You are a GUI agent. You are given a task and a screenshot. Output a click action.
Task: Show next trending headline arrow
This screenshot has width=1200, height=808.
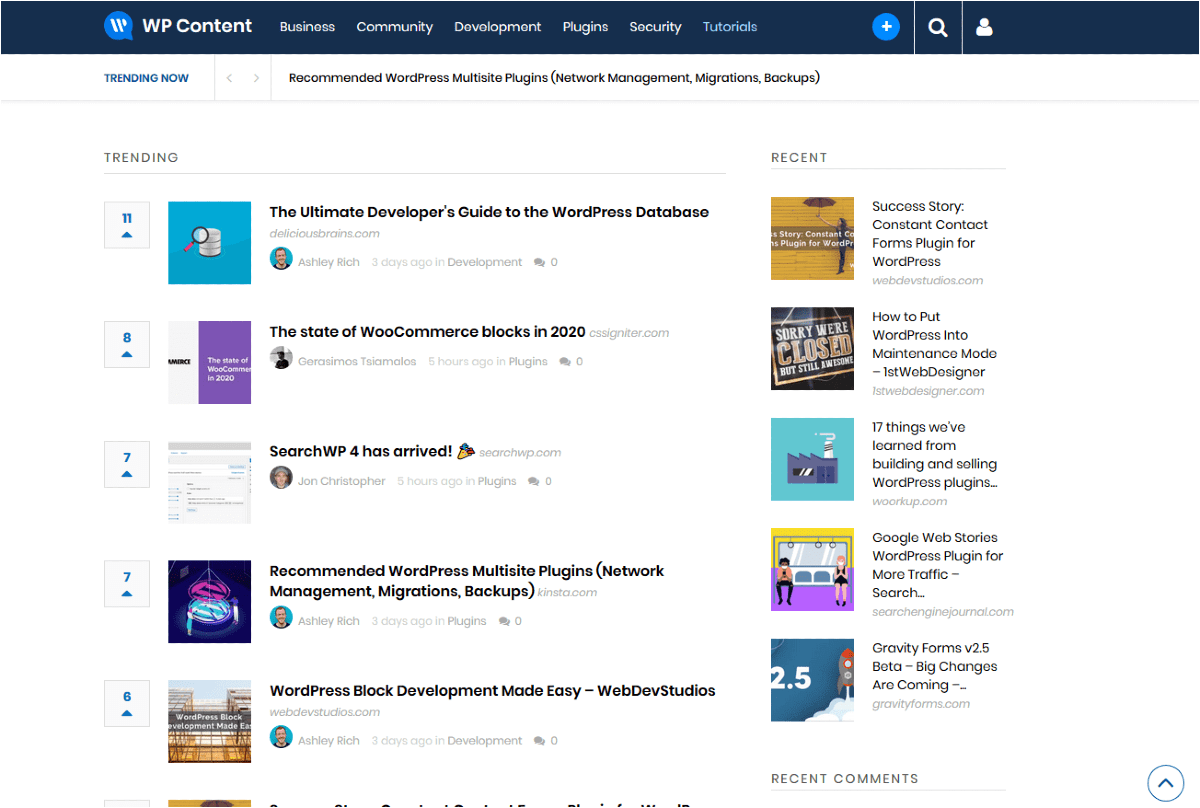256,78
